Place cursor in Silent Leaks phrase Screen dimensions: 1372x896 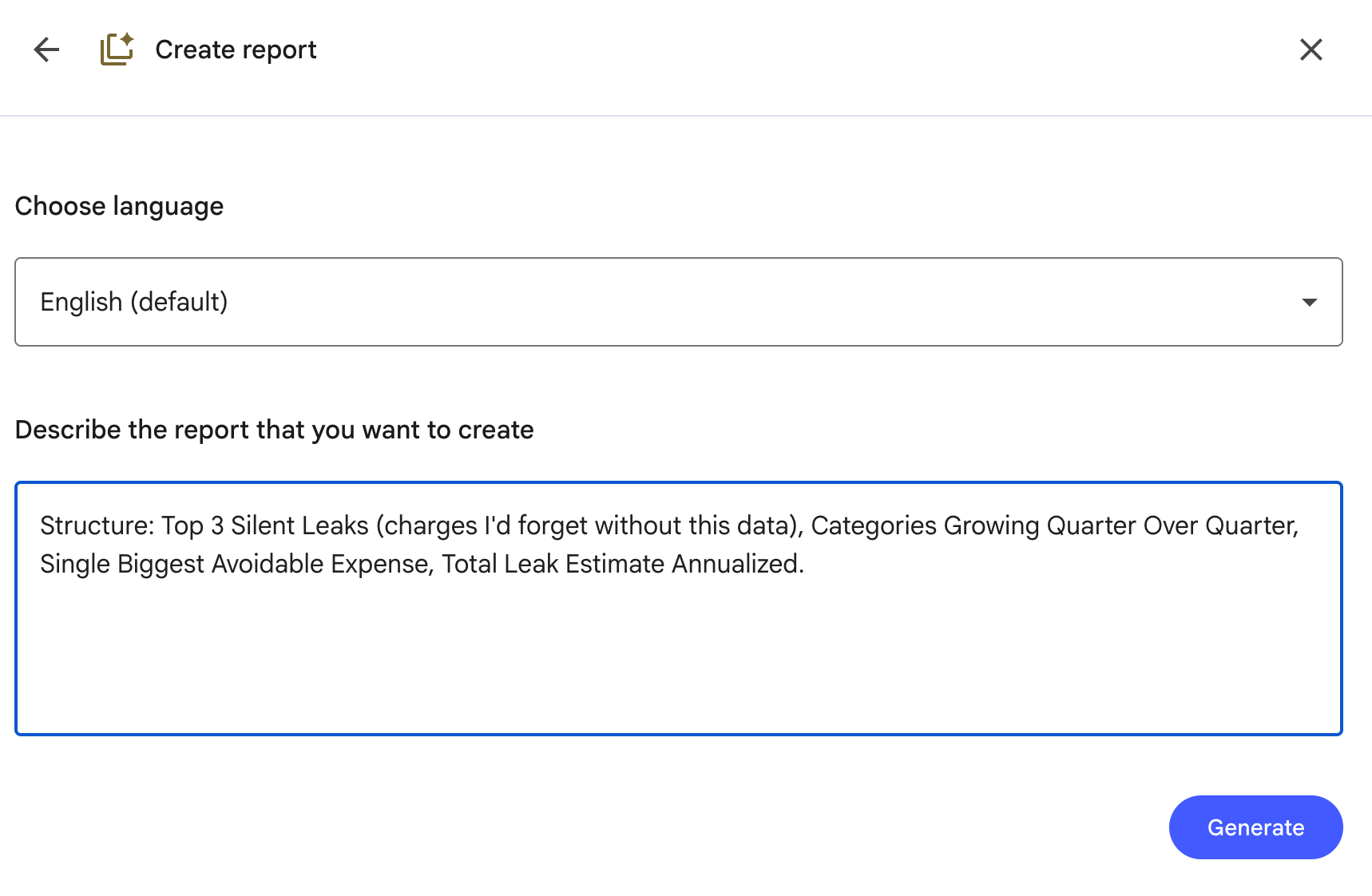pyautogui.click(x=299, y=525)
